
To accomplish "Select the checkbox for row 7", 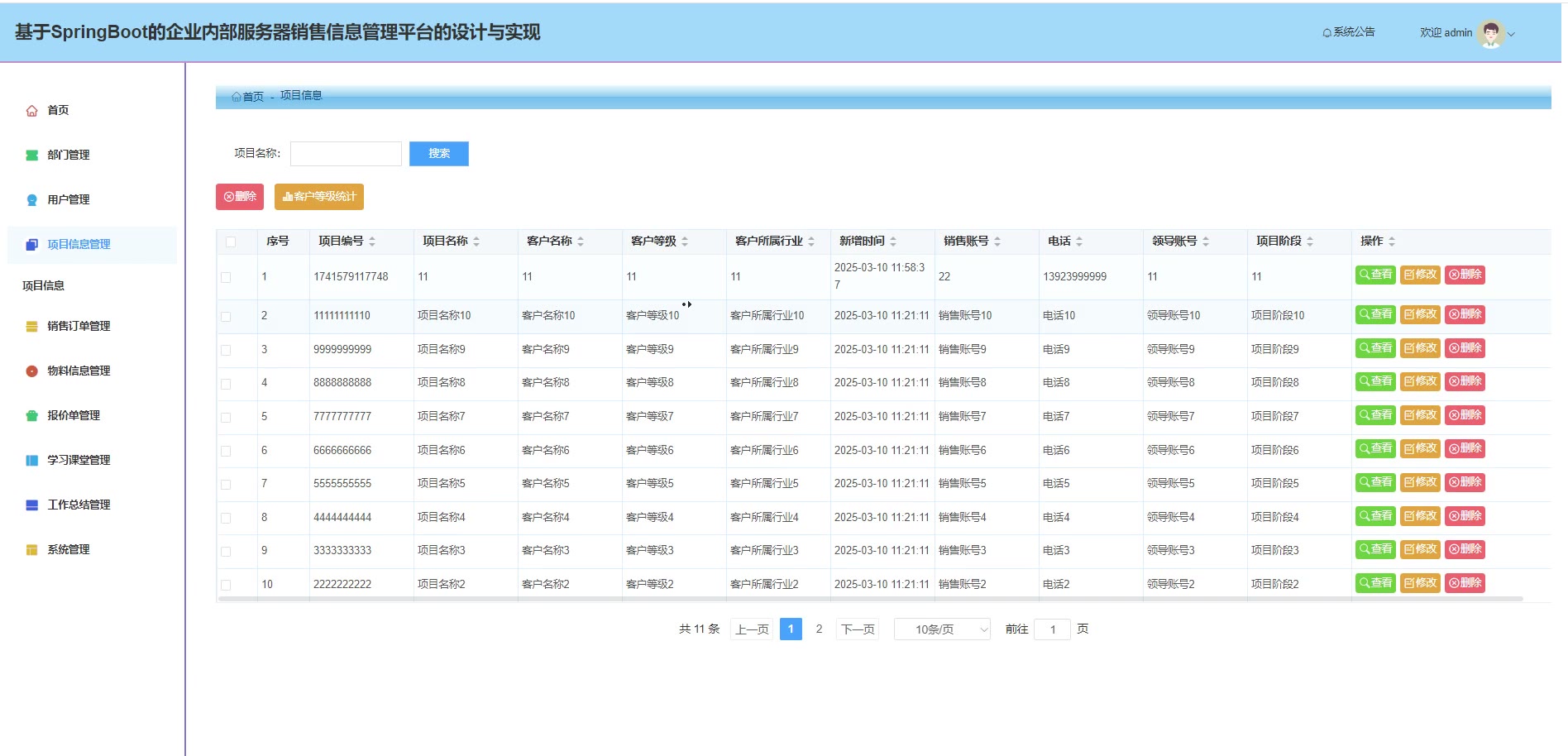I will [226, 484].
